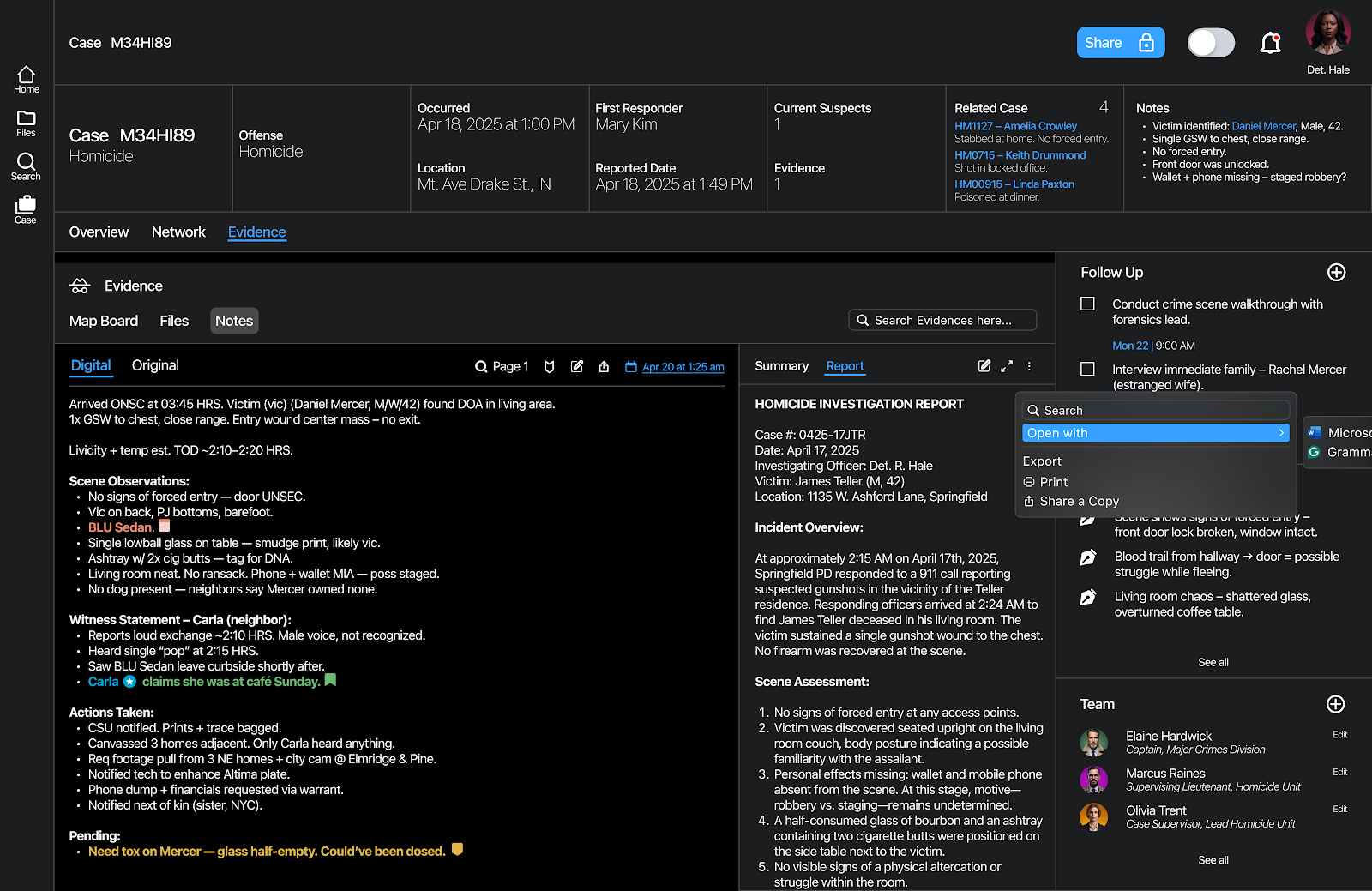
Task: Click the red tag next to BLU Sedan
Action: [x=165, y=526]
